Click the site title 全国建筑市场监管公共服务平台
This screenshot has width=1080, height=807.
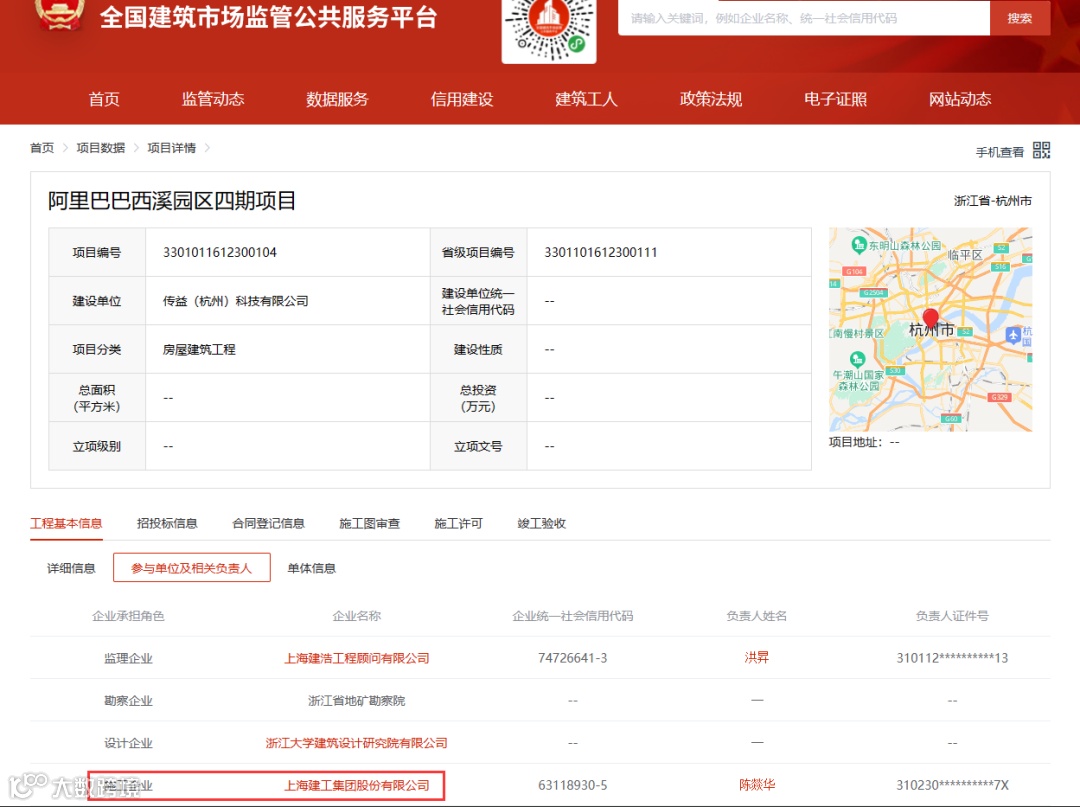268,17
